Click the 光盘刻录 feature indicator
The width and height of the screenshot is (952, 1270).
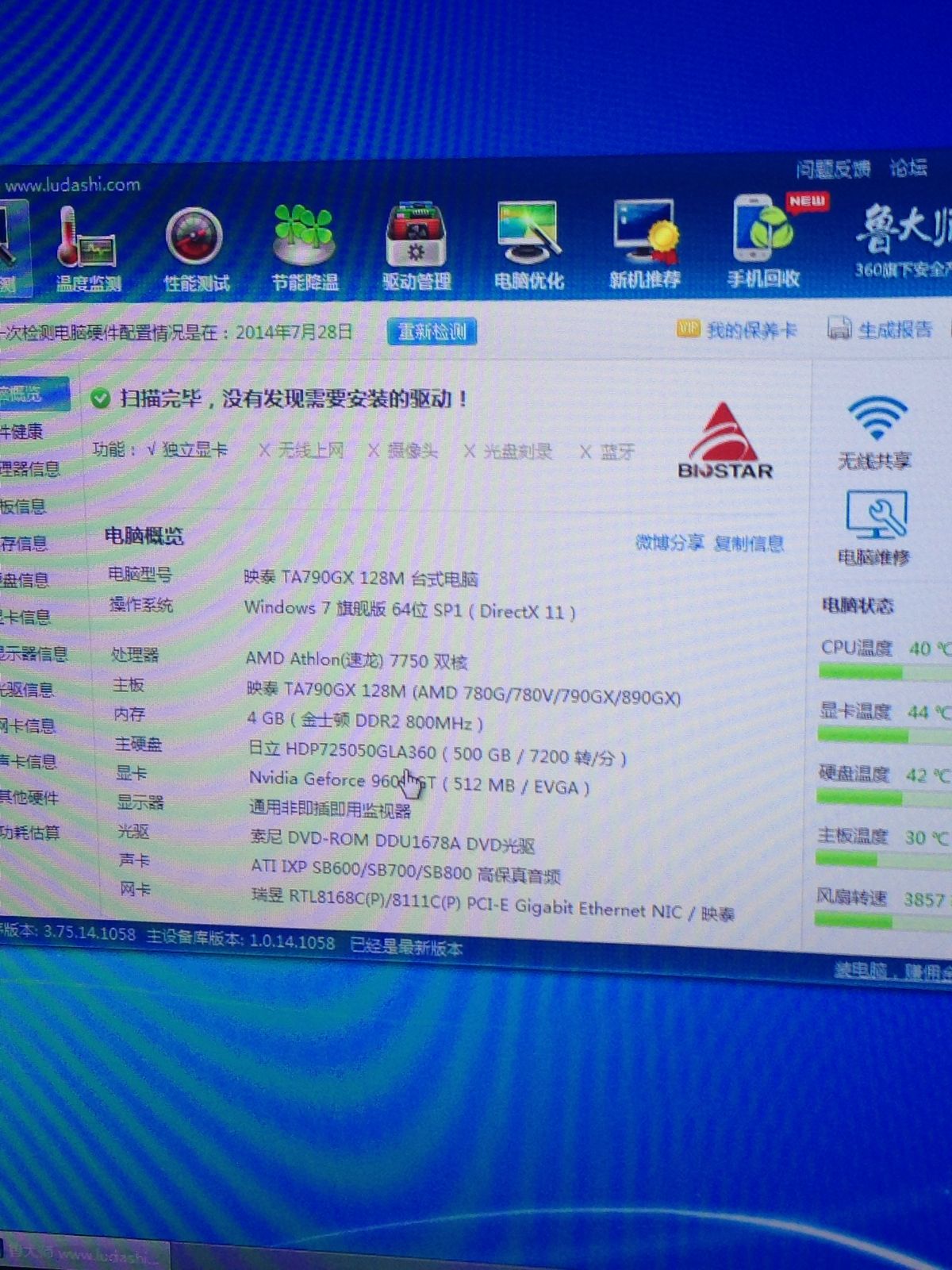[x=508, y=452]
